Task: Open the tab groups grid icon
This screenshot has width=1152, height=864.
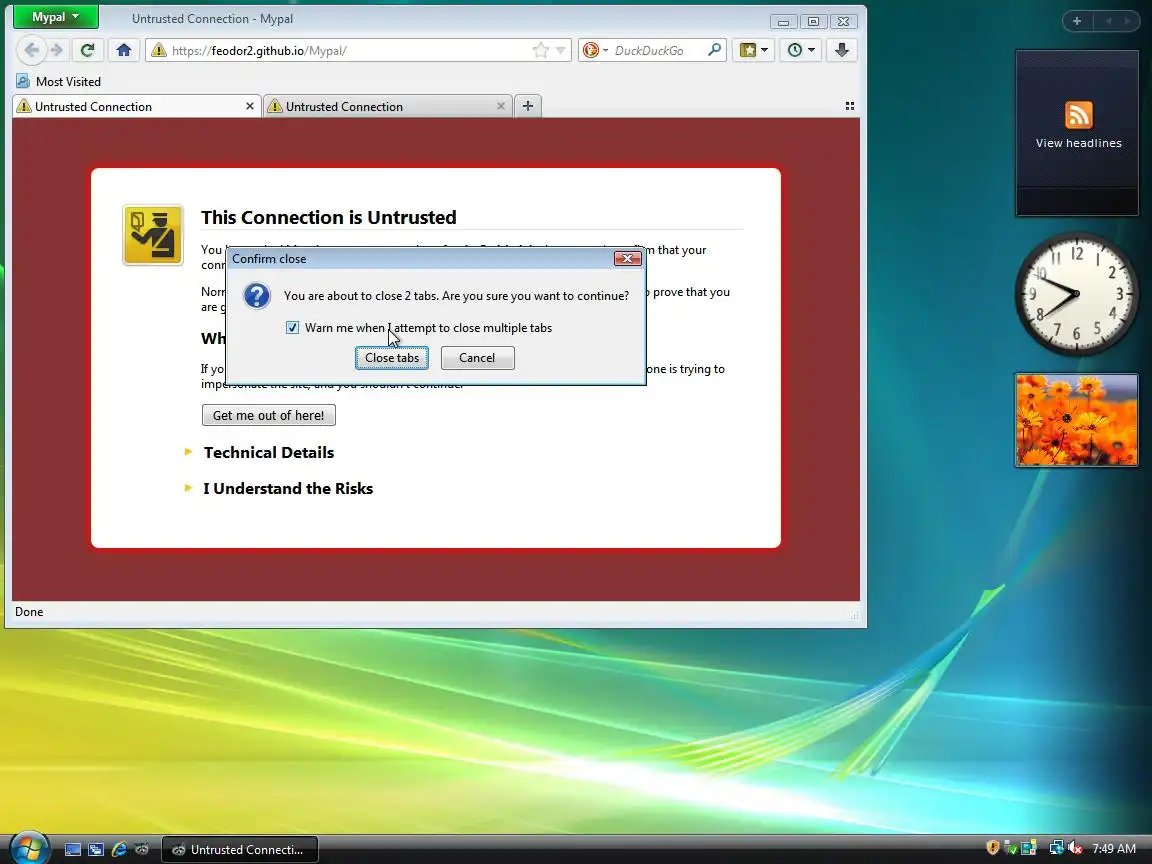Action: tap(850, 106)
